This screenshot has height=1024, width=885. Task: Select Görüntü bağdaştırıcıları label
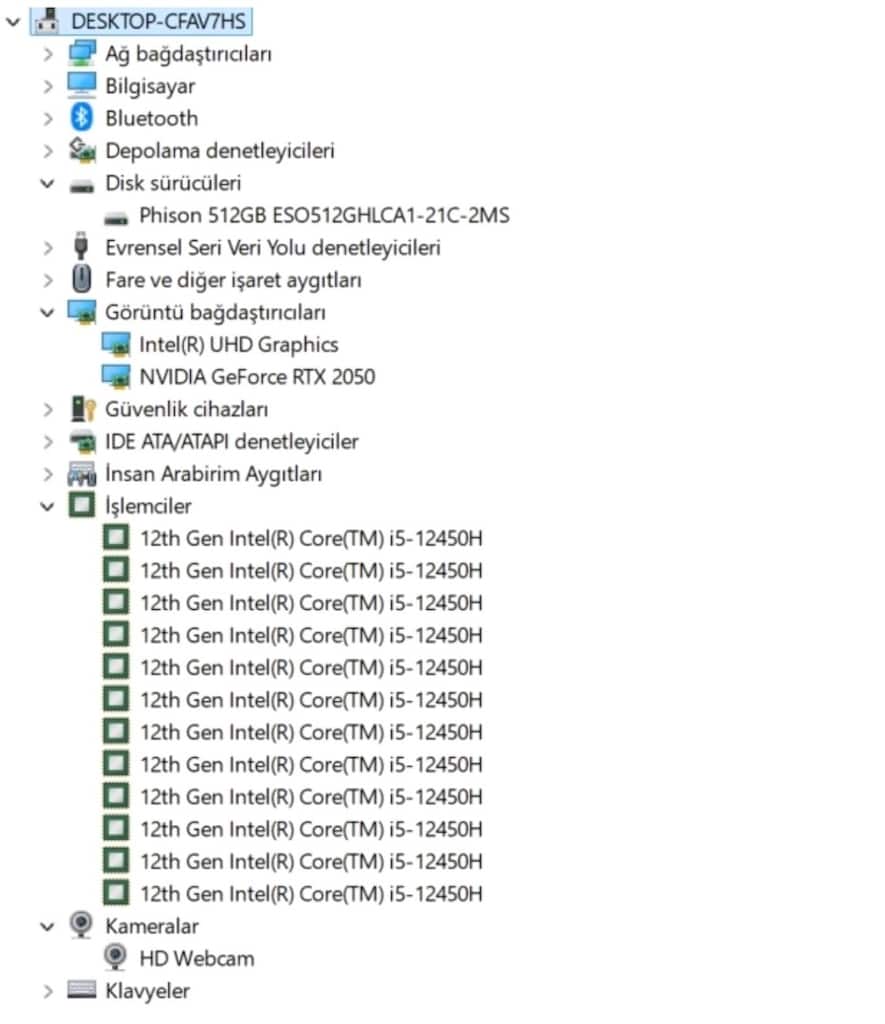(x=215, y=313)
